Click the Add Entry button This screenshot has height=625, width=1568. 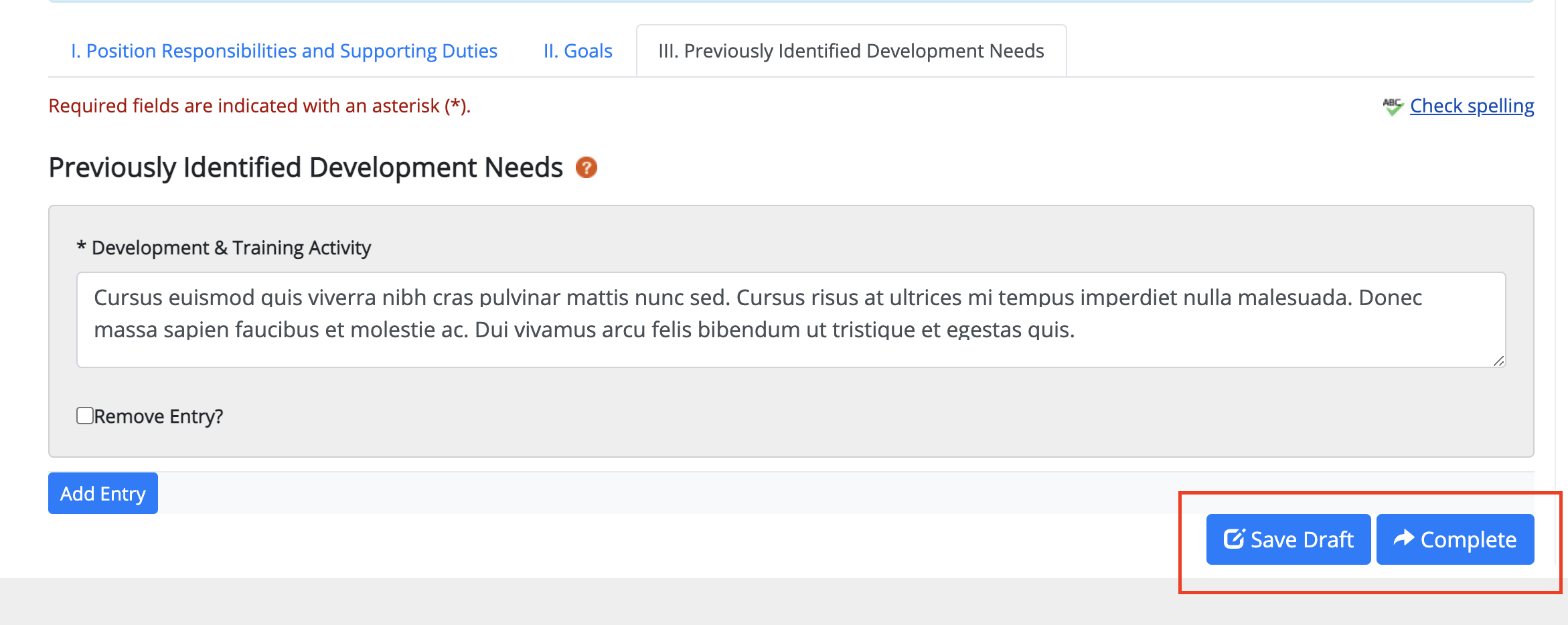[103, 493]
